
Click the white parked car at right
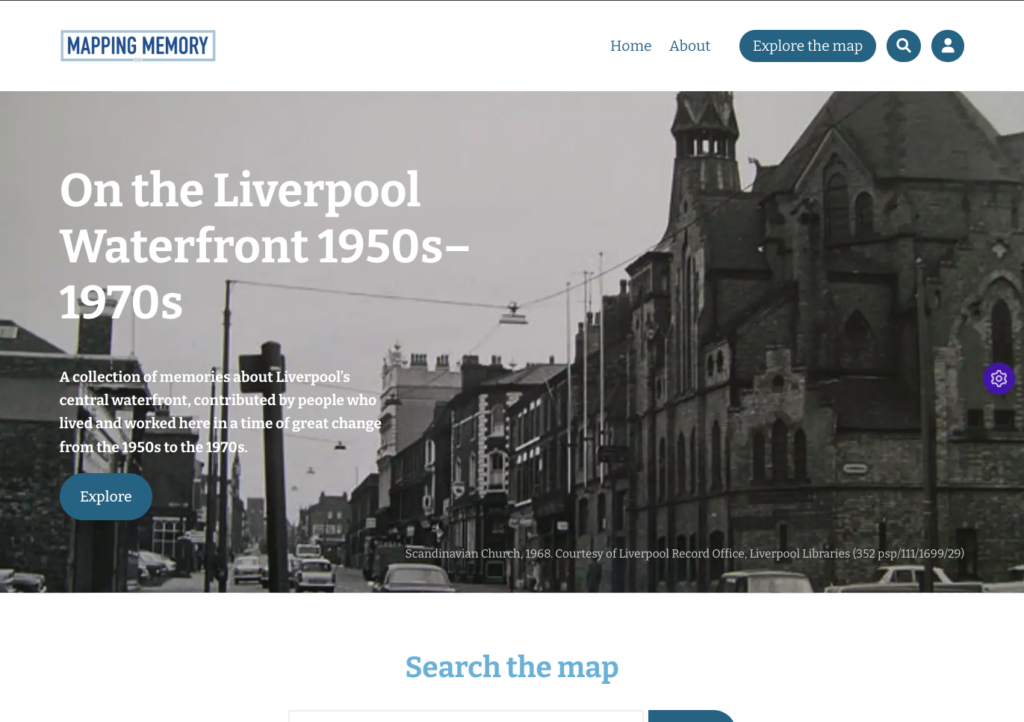click(x=905, y=579)
